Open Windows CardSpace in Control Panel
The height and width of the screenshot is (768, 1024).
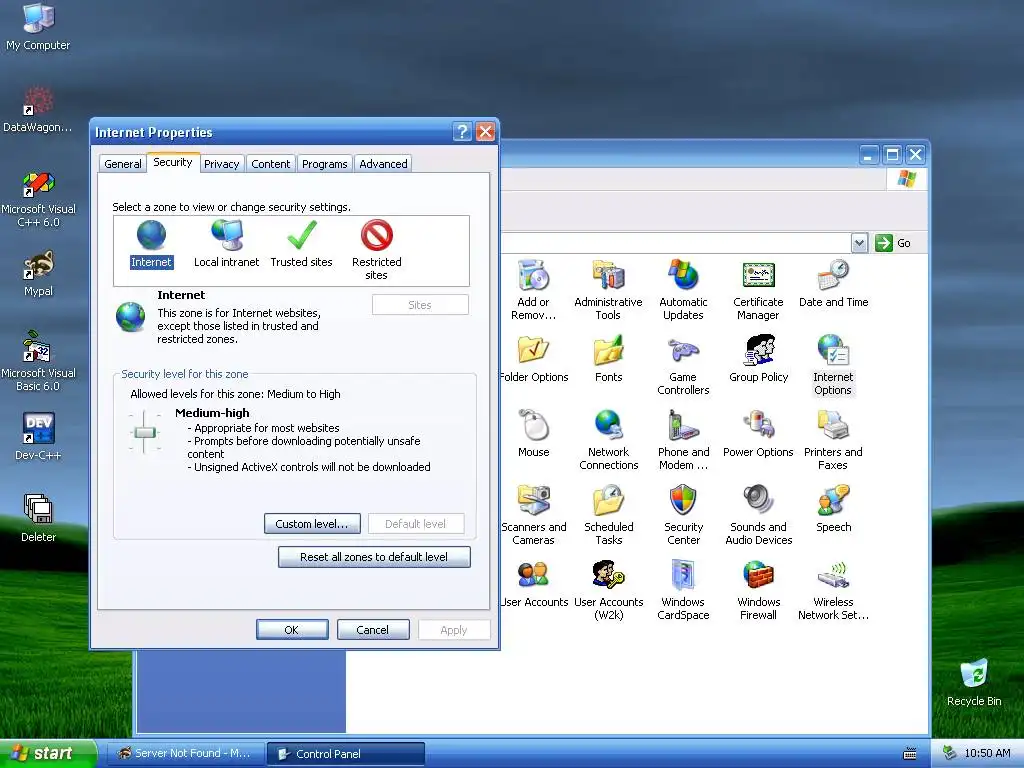pos(683,590)
